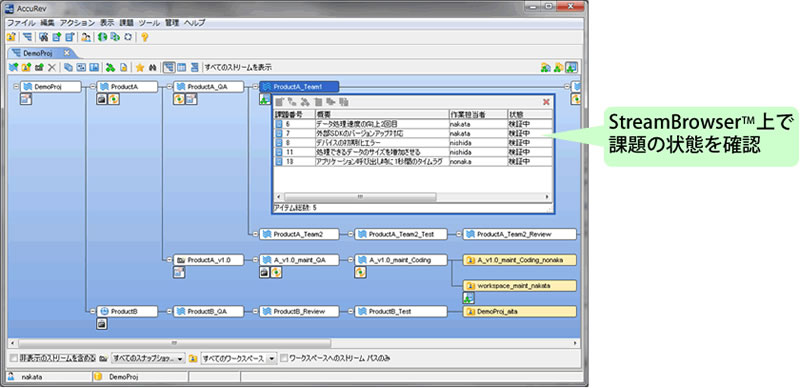Collapse the ProductA stream node

[92, 87]
